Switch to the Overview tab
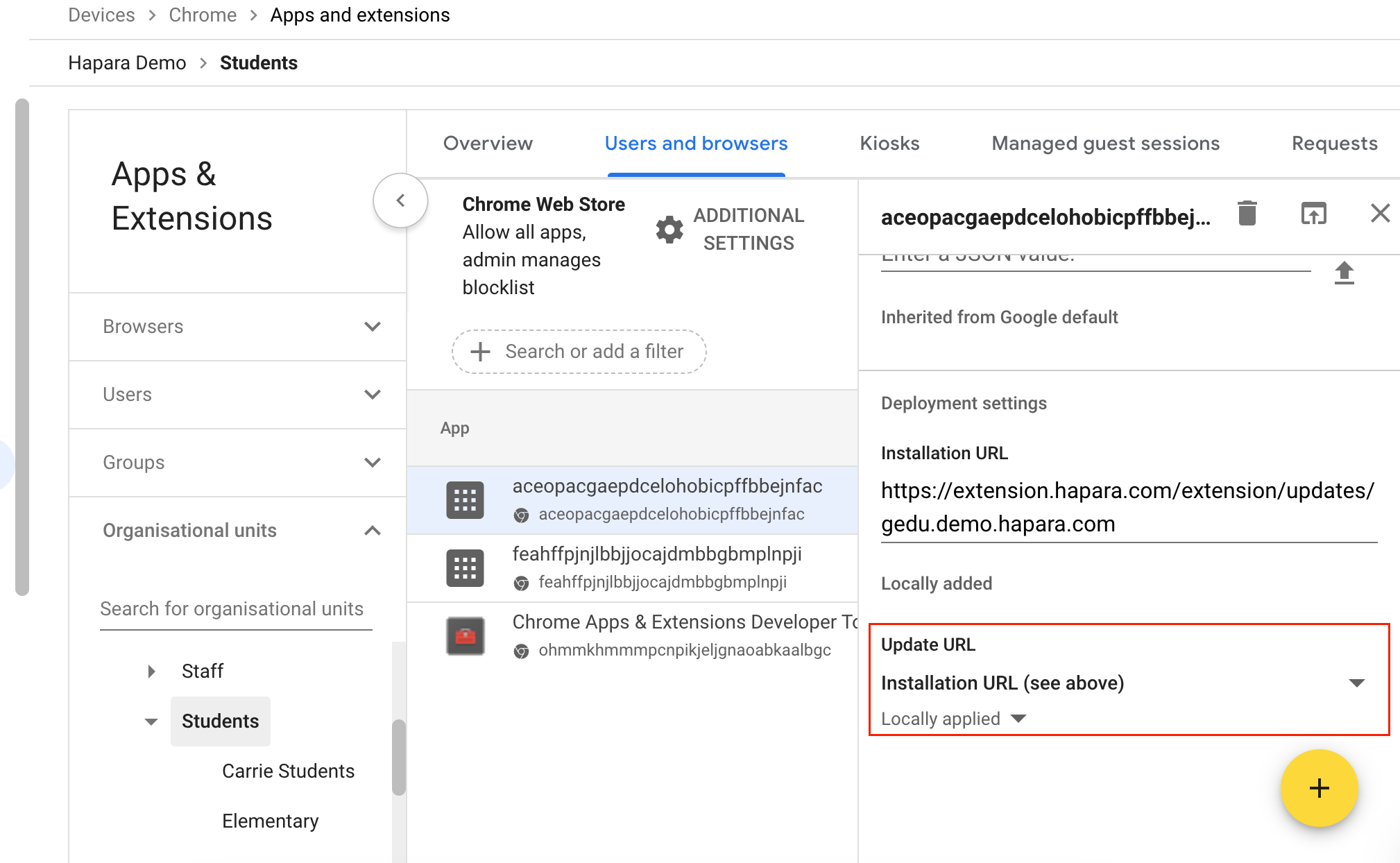 click(x=488, y=144)
